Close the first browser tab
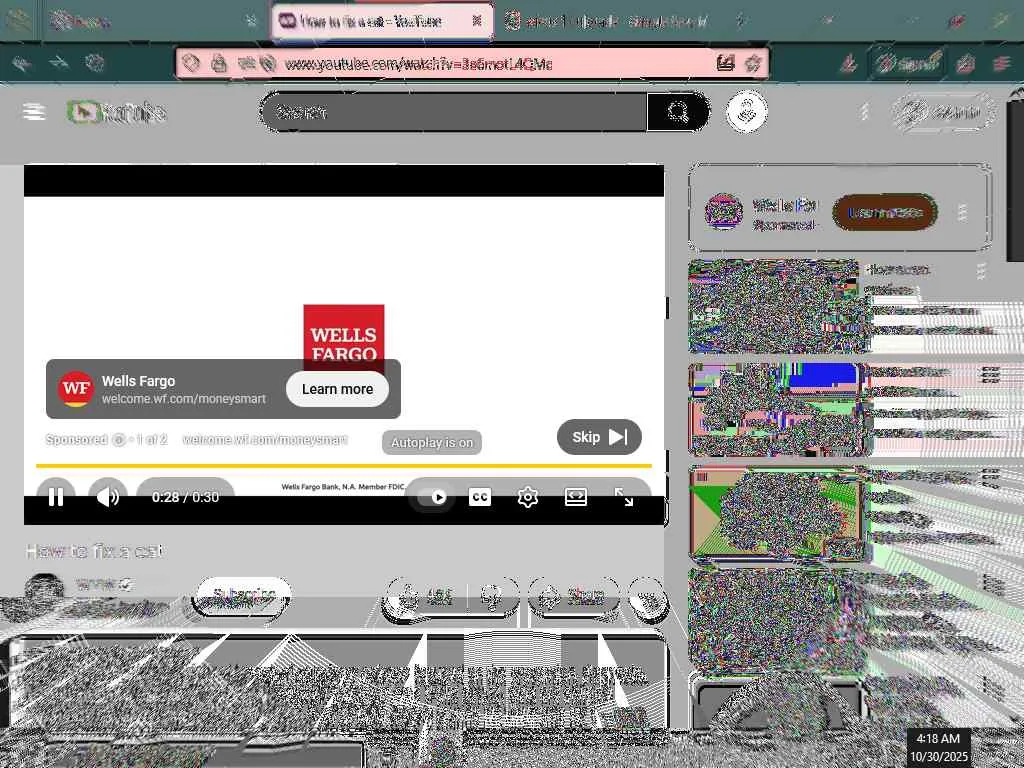 [x=251, y=21]
